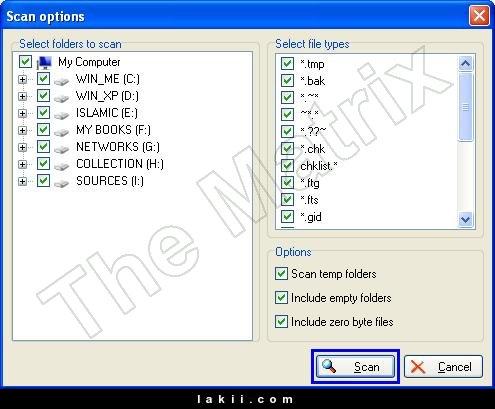Expand the MY BOOKS (F:) tree node
Image resolution: width=495 pixels, height=409 pixels.
[22, 130]
